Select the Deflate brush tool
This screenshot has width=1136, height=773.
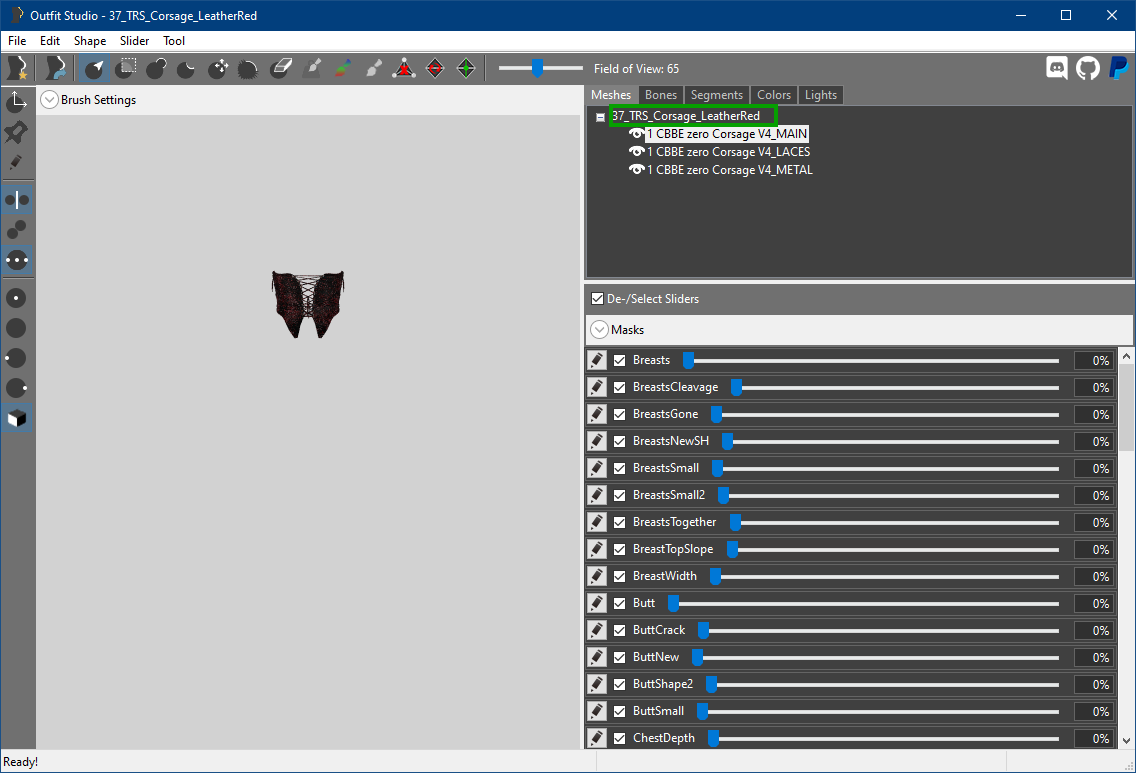tap(187, 68)
